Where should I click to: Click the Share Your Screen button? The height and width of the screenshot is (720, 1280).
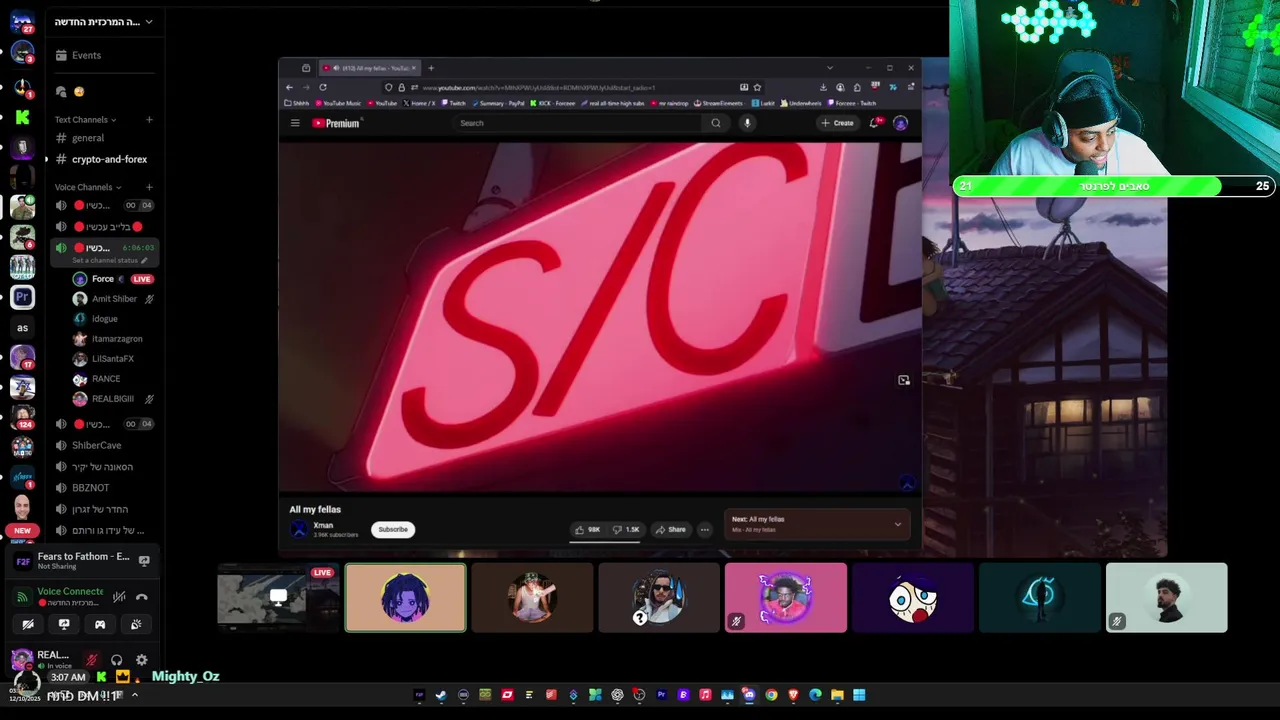[64, 624]
